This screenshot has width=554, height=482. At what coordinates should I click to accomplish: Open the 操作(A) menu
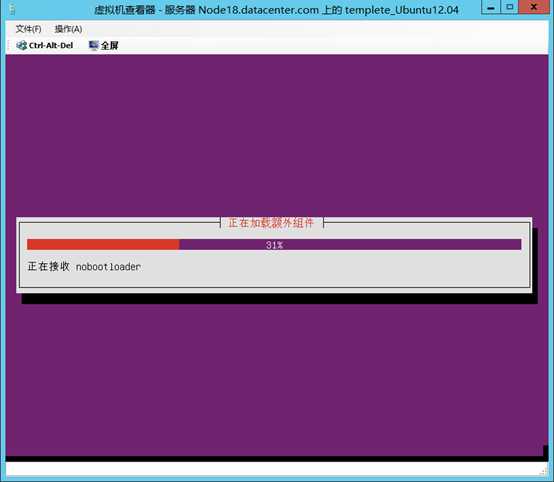pyautogui.click(x=68, y=29)
